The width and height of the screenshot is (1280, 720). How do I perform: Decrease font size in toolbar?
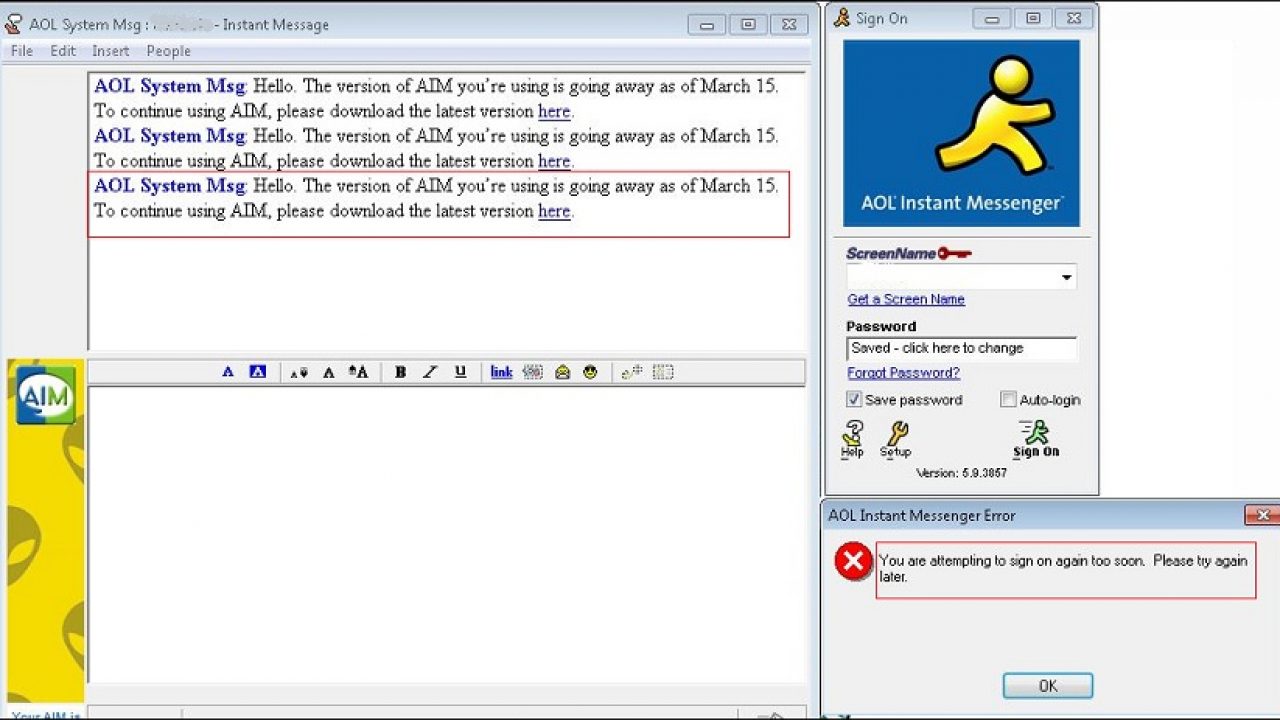[299, 373]
